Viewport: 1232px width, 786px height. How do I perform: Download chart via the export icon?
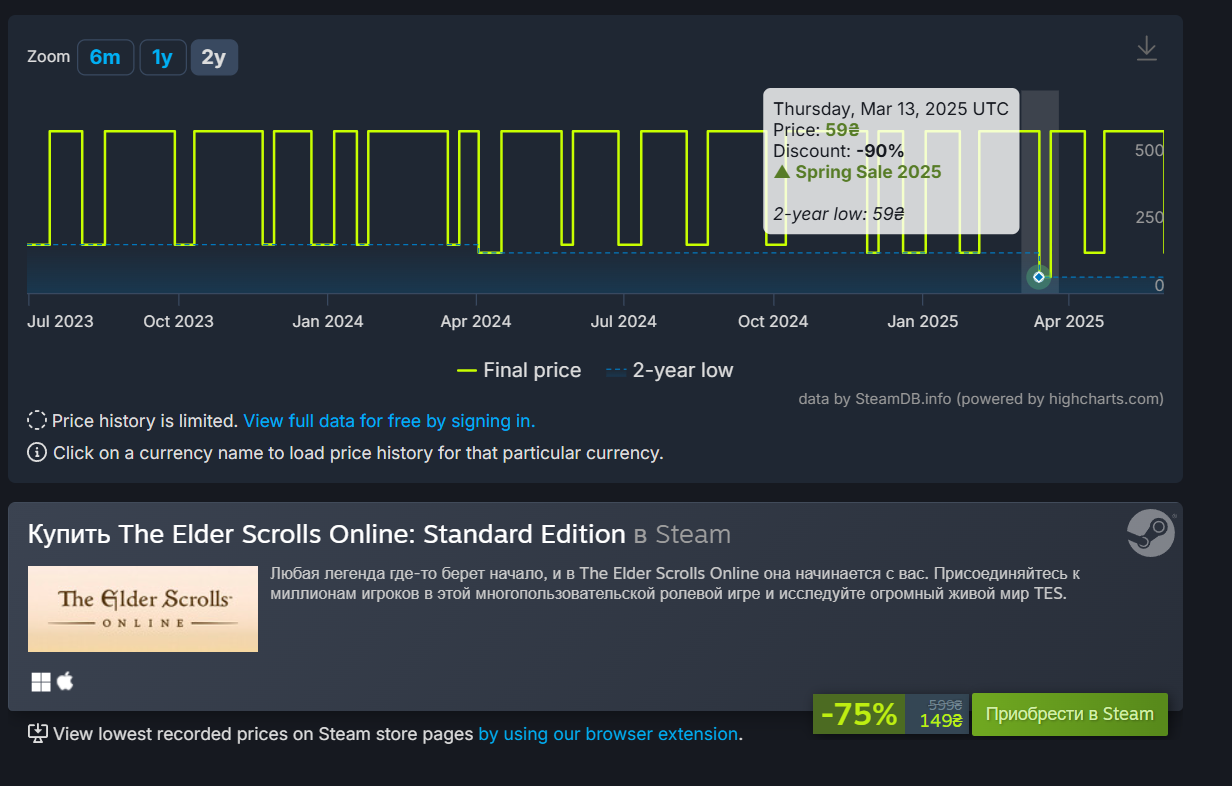(x=1146, y=49)
